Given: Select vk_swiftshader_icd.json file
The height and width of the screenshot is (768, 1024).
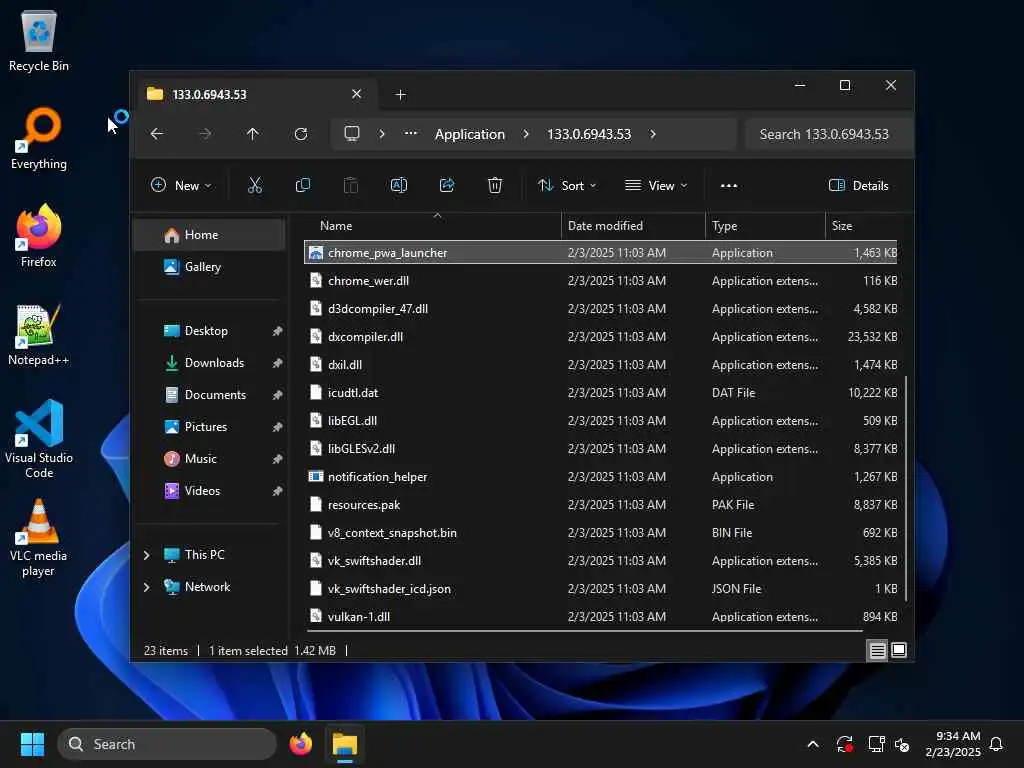Looking at the screenshot, I should point(601,589).
